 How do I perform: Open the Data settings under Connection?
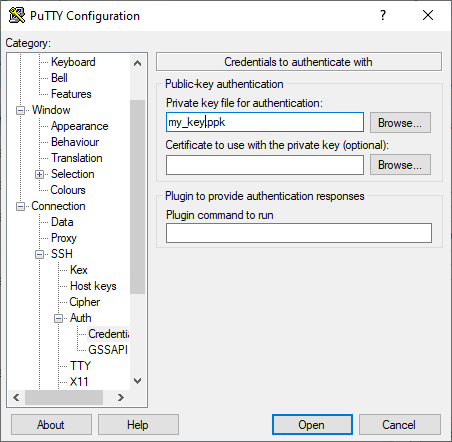click(62, 222)
